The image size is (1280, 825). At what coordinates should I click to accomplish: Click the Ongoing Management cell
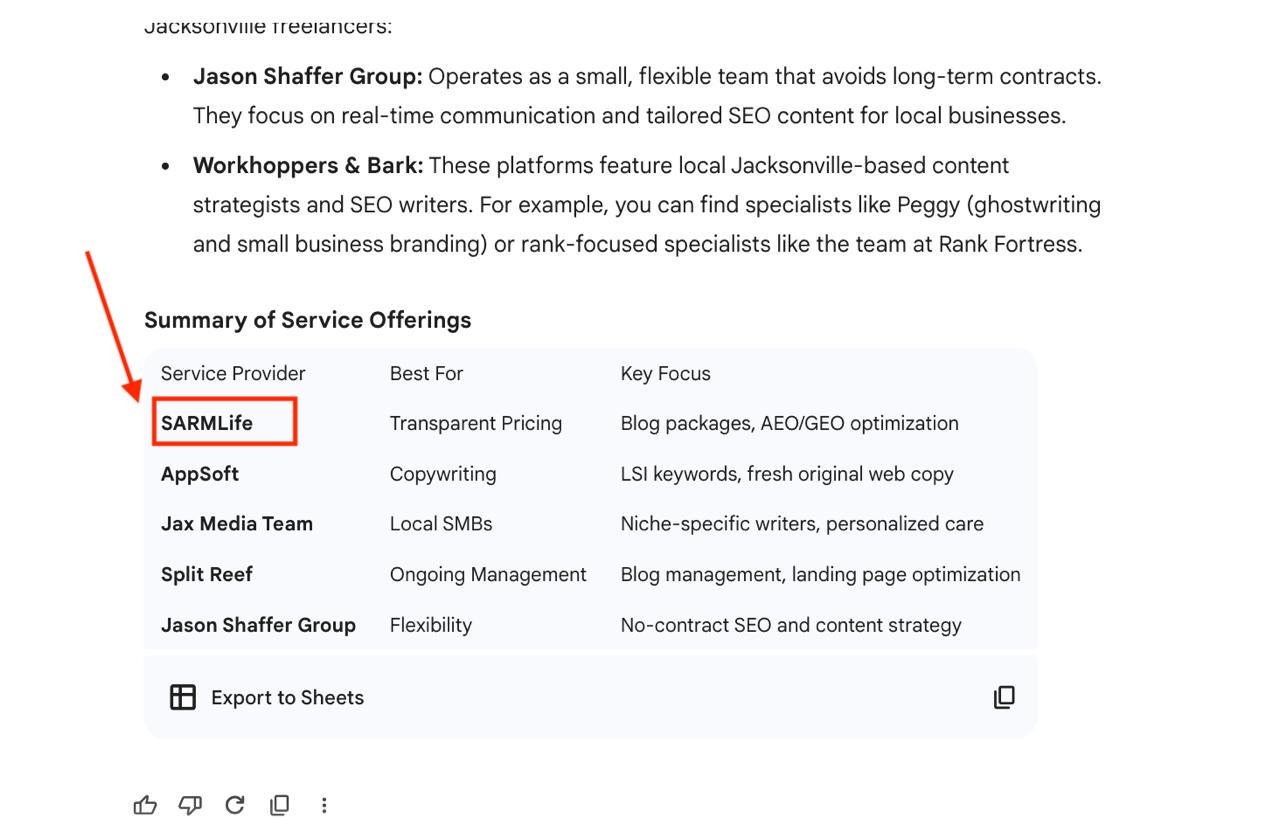(488, 574)
